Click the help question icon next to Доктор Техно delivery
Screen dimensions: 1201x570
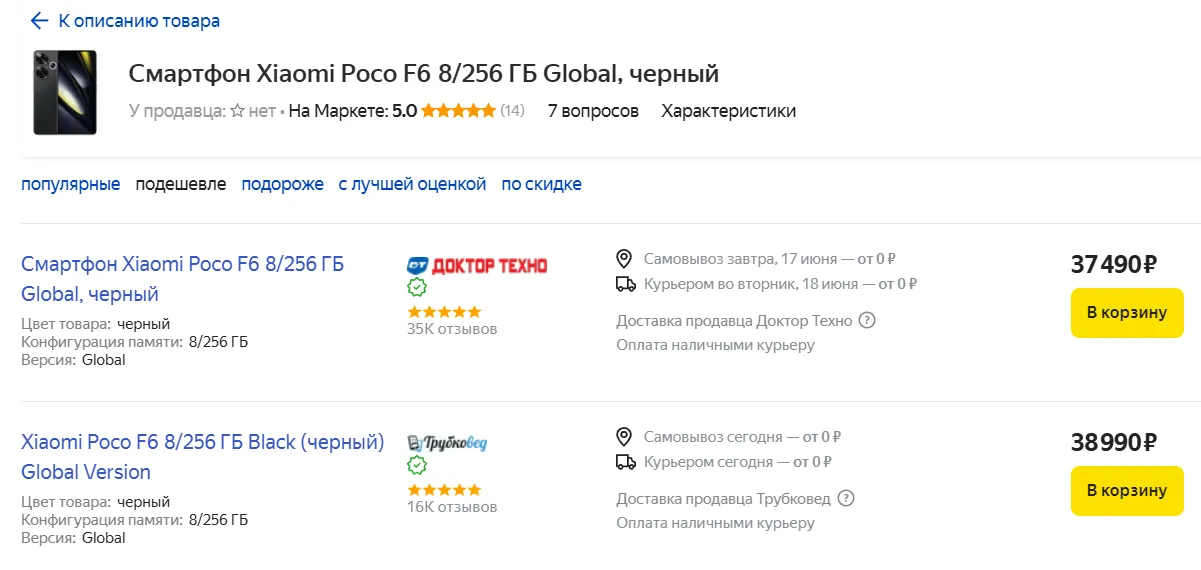pyautogui.click(x=867, y=321)
